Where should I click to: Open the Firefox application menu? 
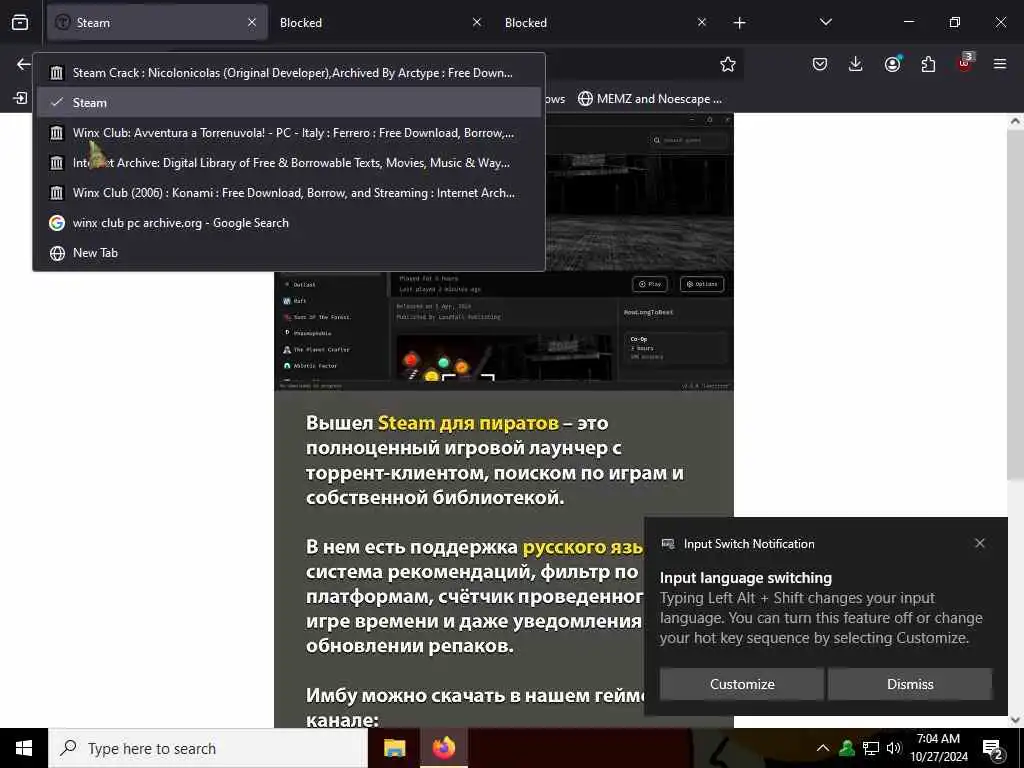click(x=1000, y=64)
